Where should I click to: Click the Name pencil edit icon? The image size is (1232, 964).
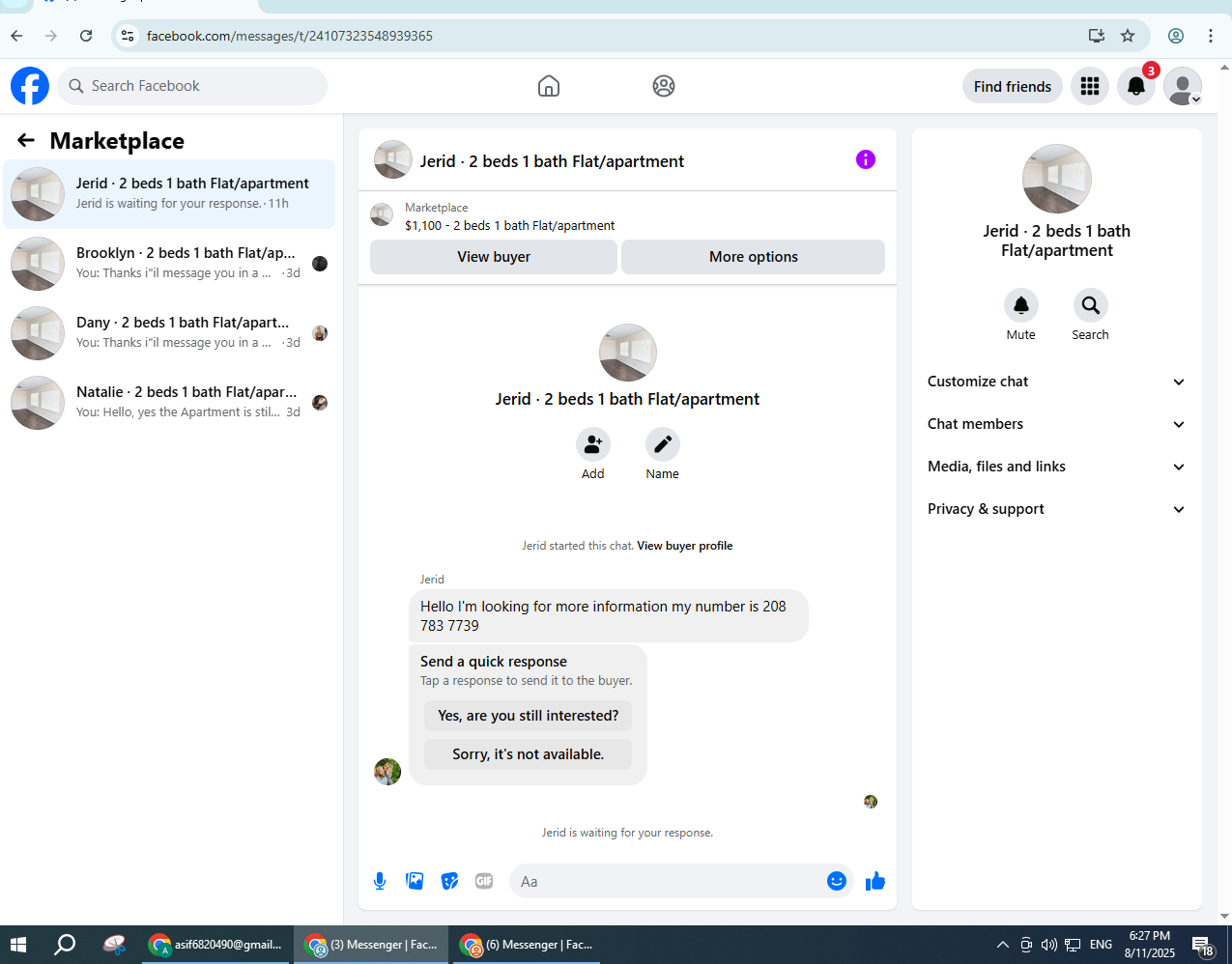tap(663, 444)
